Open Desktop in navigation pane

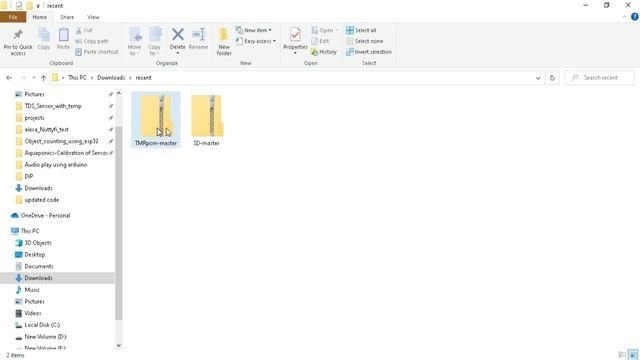click(35, 255)
